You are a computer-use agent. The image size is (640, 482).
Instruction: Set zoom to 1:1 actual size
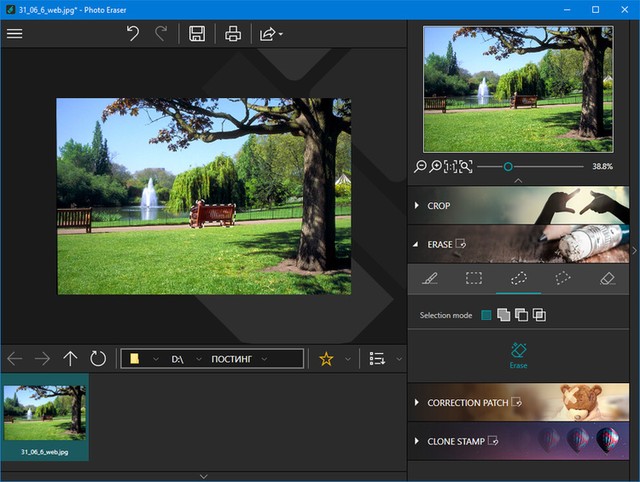click(450, 166)
